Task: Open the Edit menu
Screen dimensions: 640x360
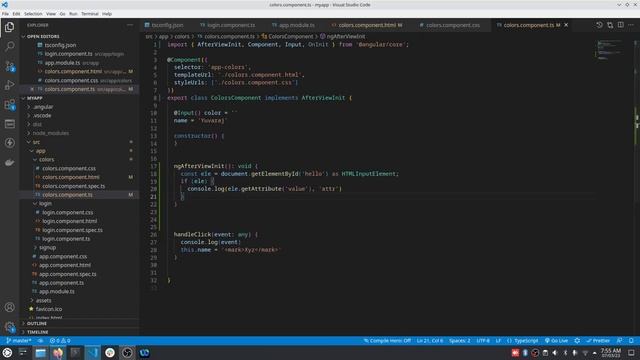Action: point(16,13)
